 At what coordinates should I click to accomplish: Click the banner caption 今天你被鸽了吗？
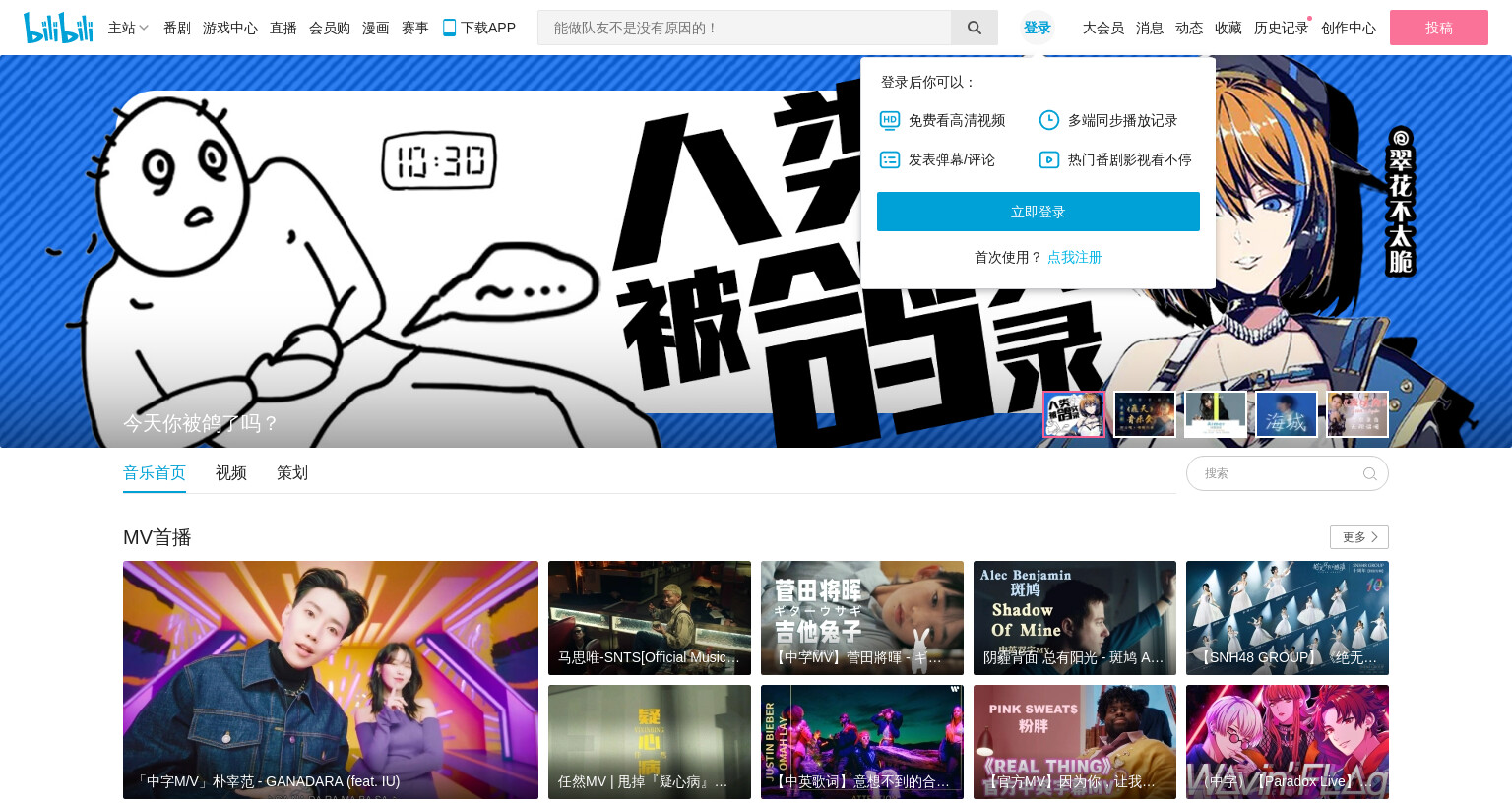click(x=202, y=423)
